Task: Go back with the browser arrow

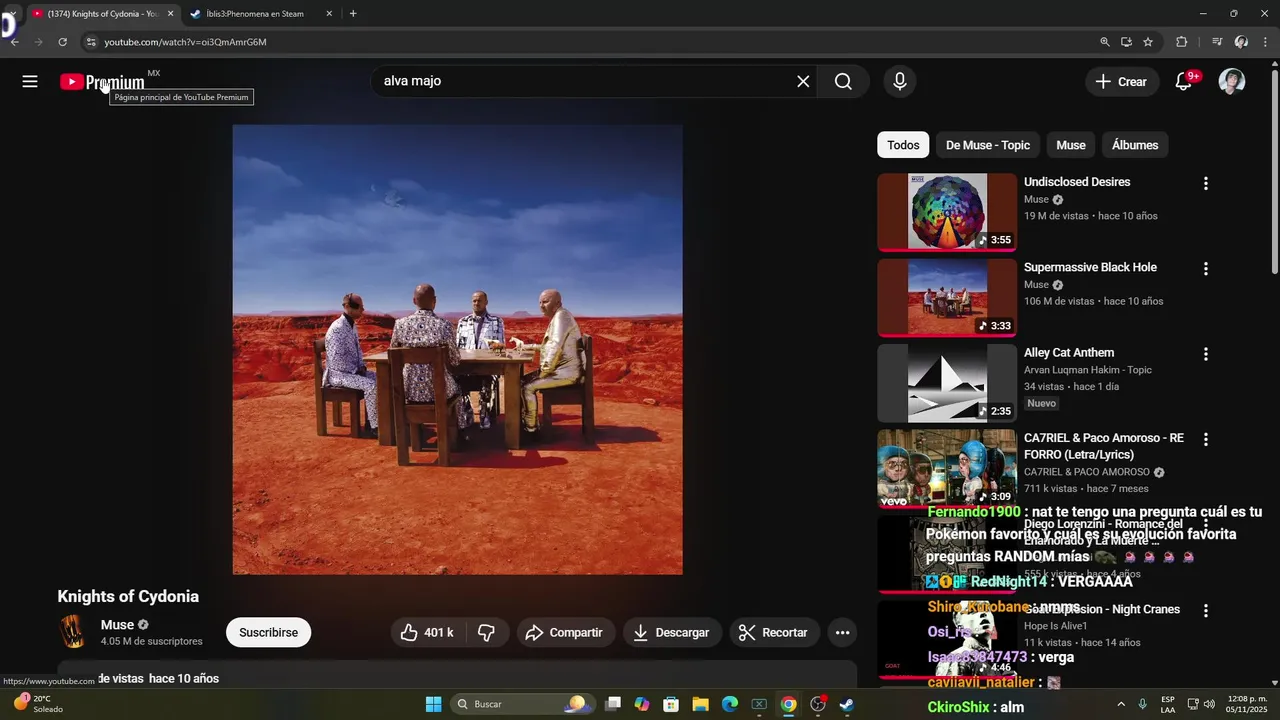Action: tap(14, 42)
